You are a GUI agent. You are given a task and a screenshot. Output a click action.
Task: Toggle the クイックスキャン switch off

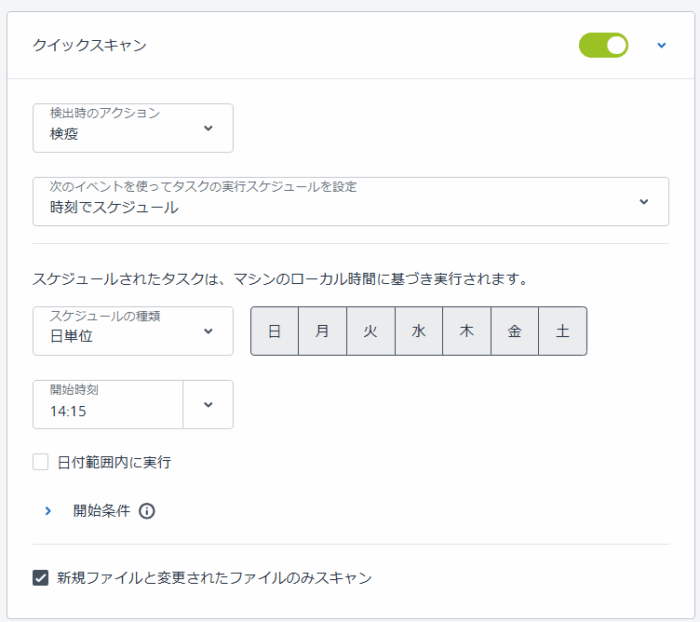coord(603,45)
